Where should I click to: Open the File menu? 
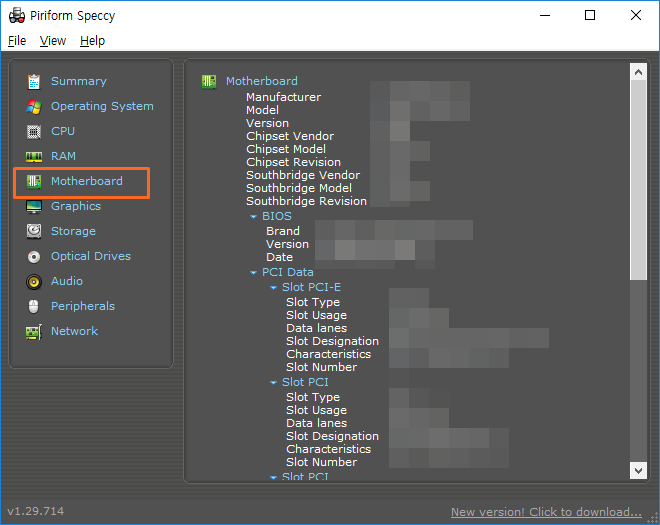pos(17,41)
